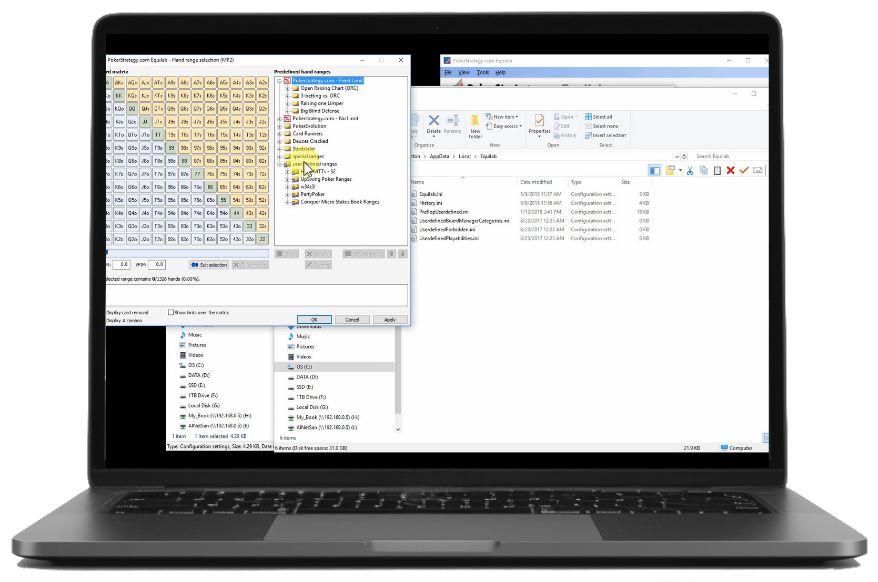Click the Paste clipboard toolbar icon
The image size is (878, 582).
pos(717,171)
